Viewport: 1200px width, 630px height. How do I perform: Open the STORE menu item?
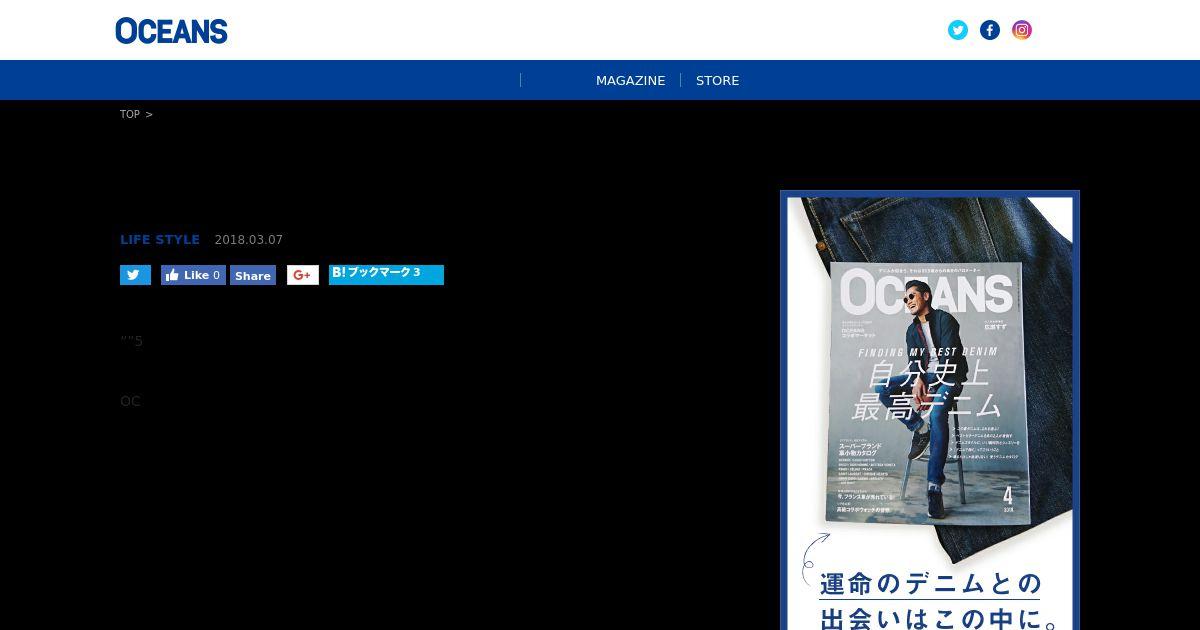(718, 80)
